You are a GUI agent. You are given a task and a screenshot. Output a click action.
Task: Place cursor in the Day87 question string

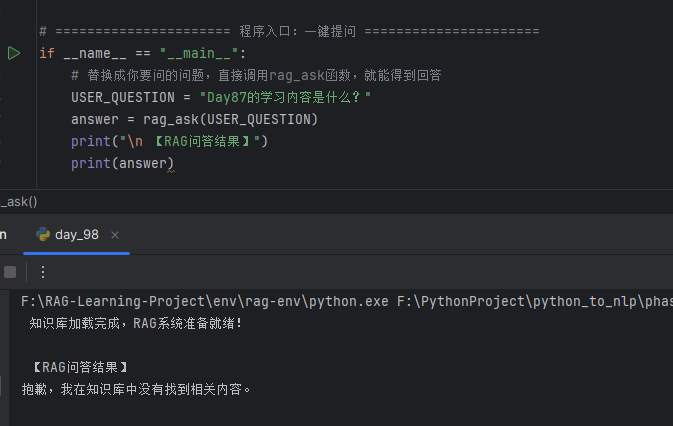click(285, 97)
